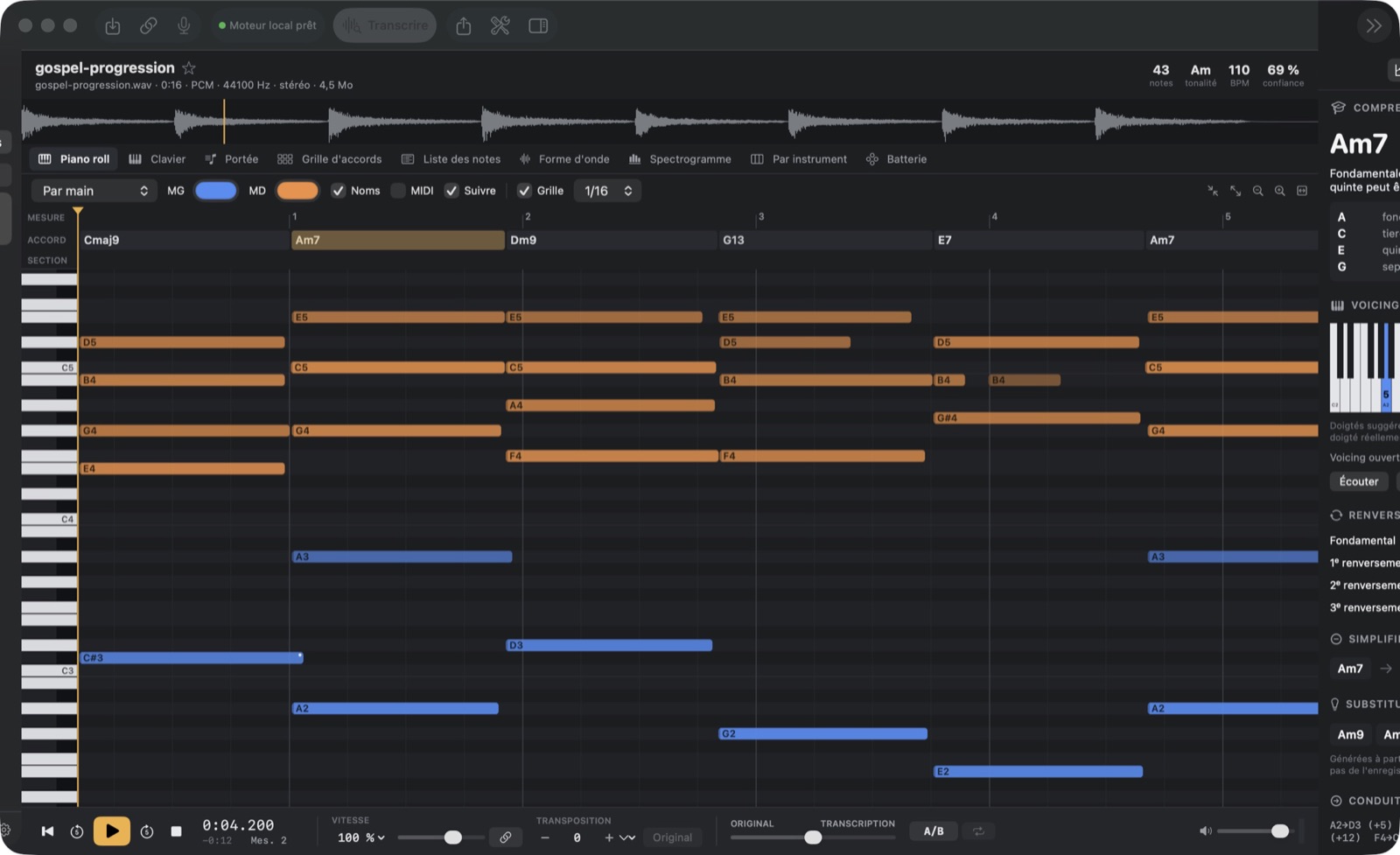This screenshot has width=1400, height=855.
Task: Click the speed-pitch link icon
Action: [x=506, y=837]
